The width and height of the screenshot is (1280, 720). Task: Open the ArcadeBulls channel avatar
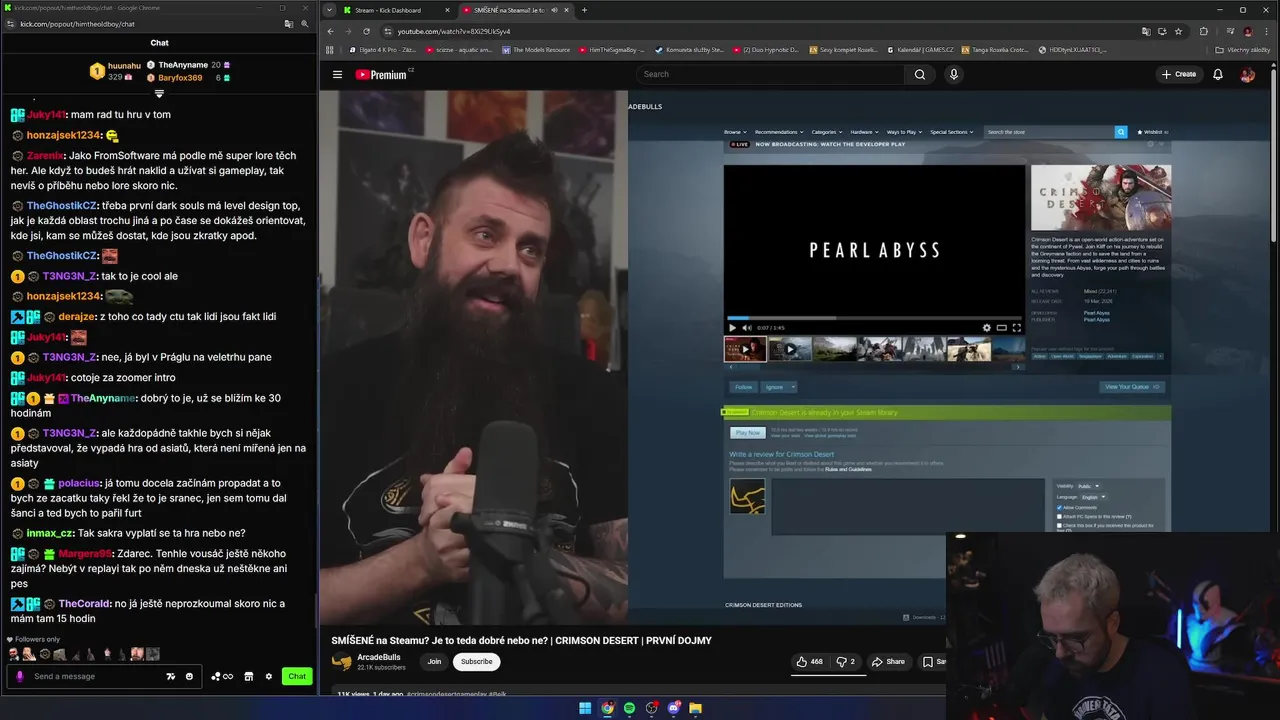(x=342, y=661)
